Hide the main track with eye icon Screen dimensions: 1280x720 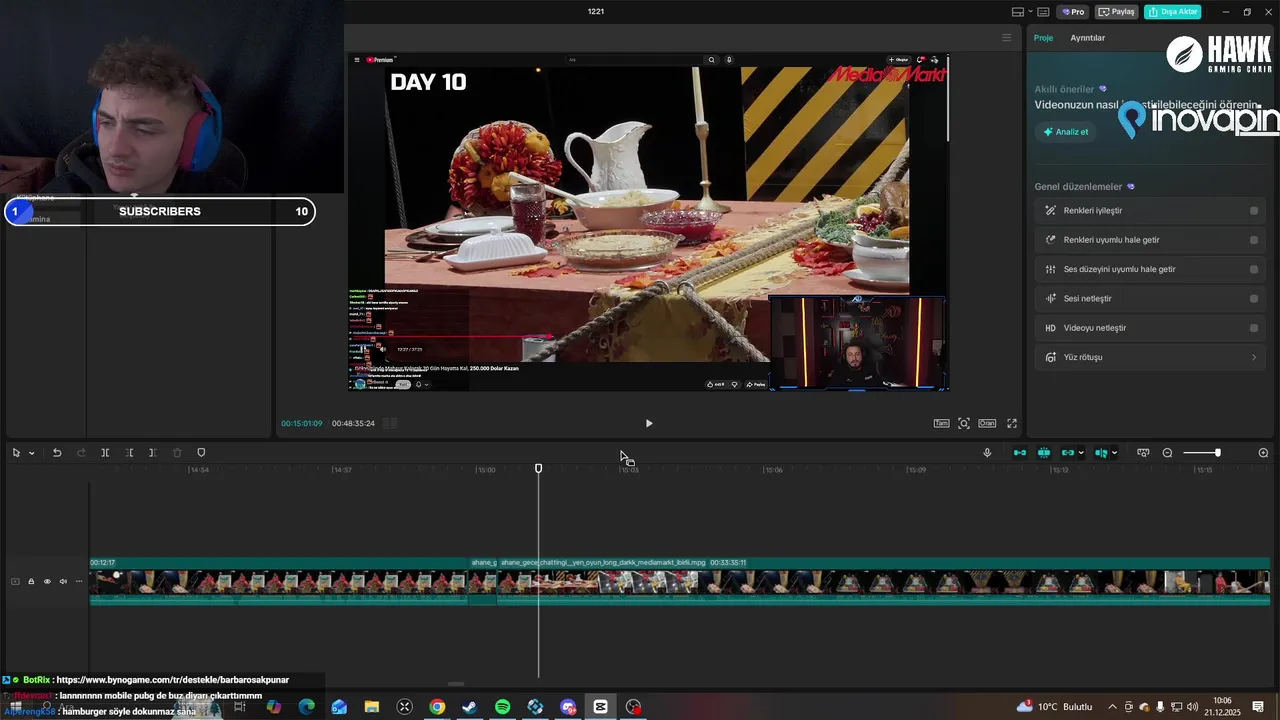tap(46, 581)
